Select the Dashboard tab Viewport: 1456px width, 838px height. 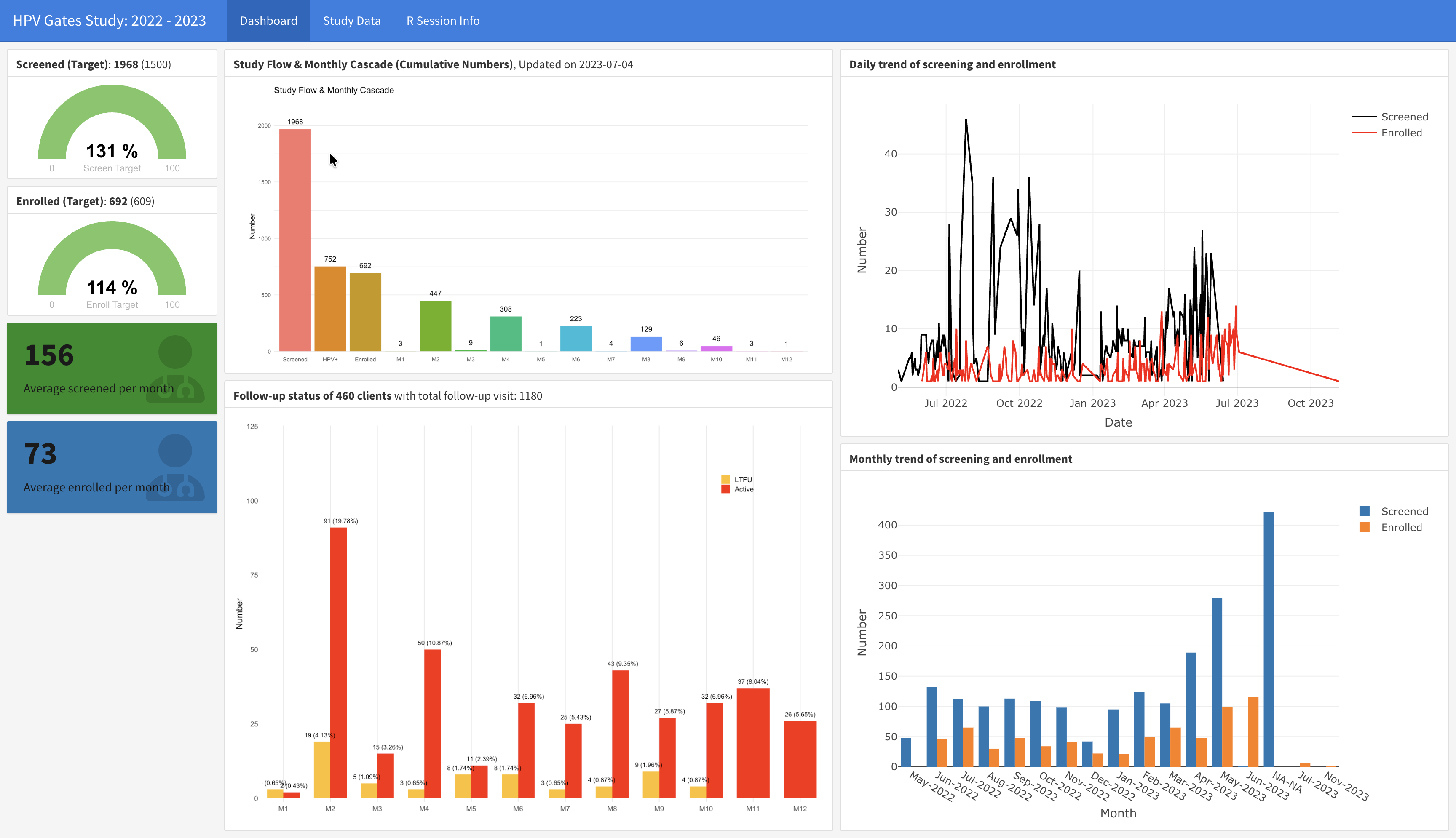pyautogui.click(x=268, y=21)
